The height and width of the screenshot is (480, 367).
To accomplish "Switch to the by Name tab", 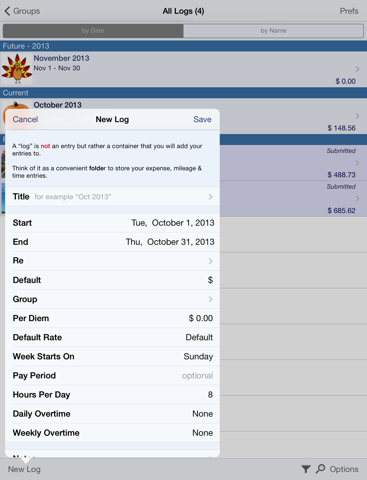I will 273,31.
